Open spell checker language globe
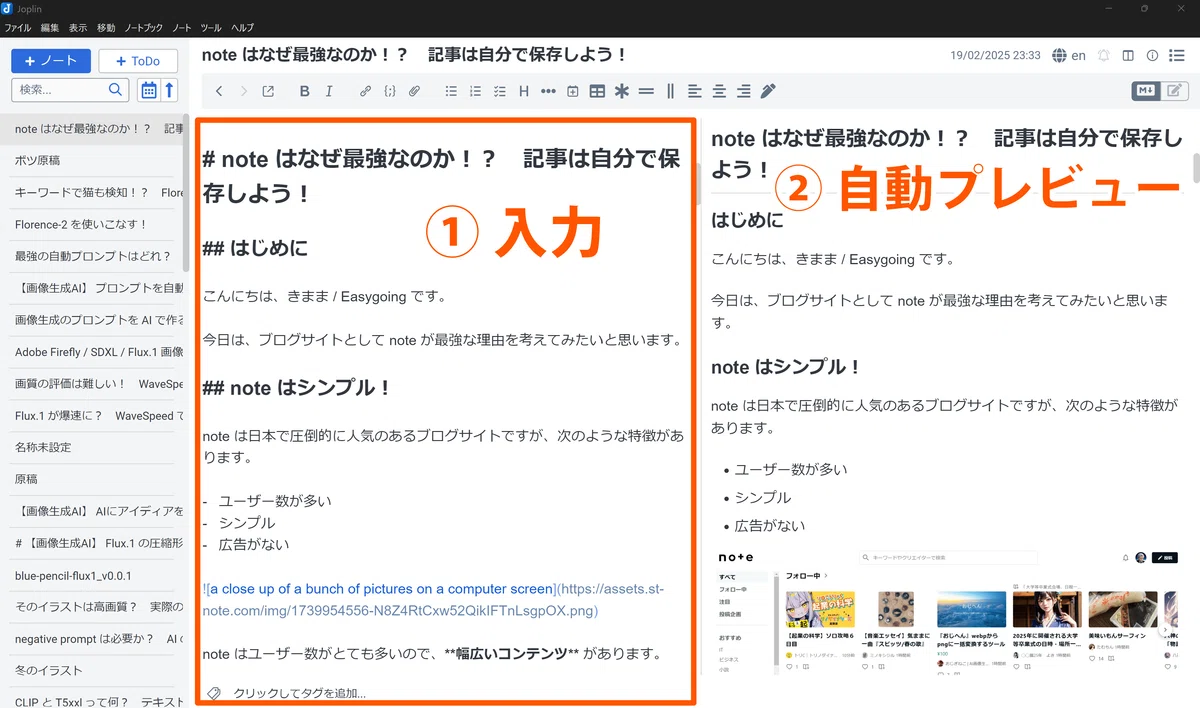Image resolution: width=1200 pixels, height=708 pixels. (1060, 56)
